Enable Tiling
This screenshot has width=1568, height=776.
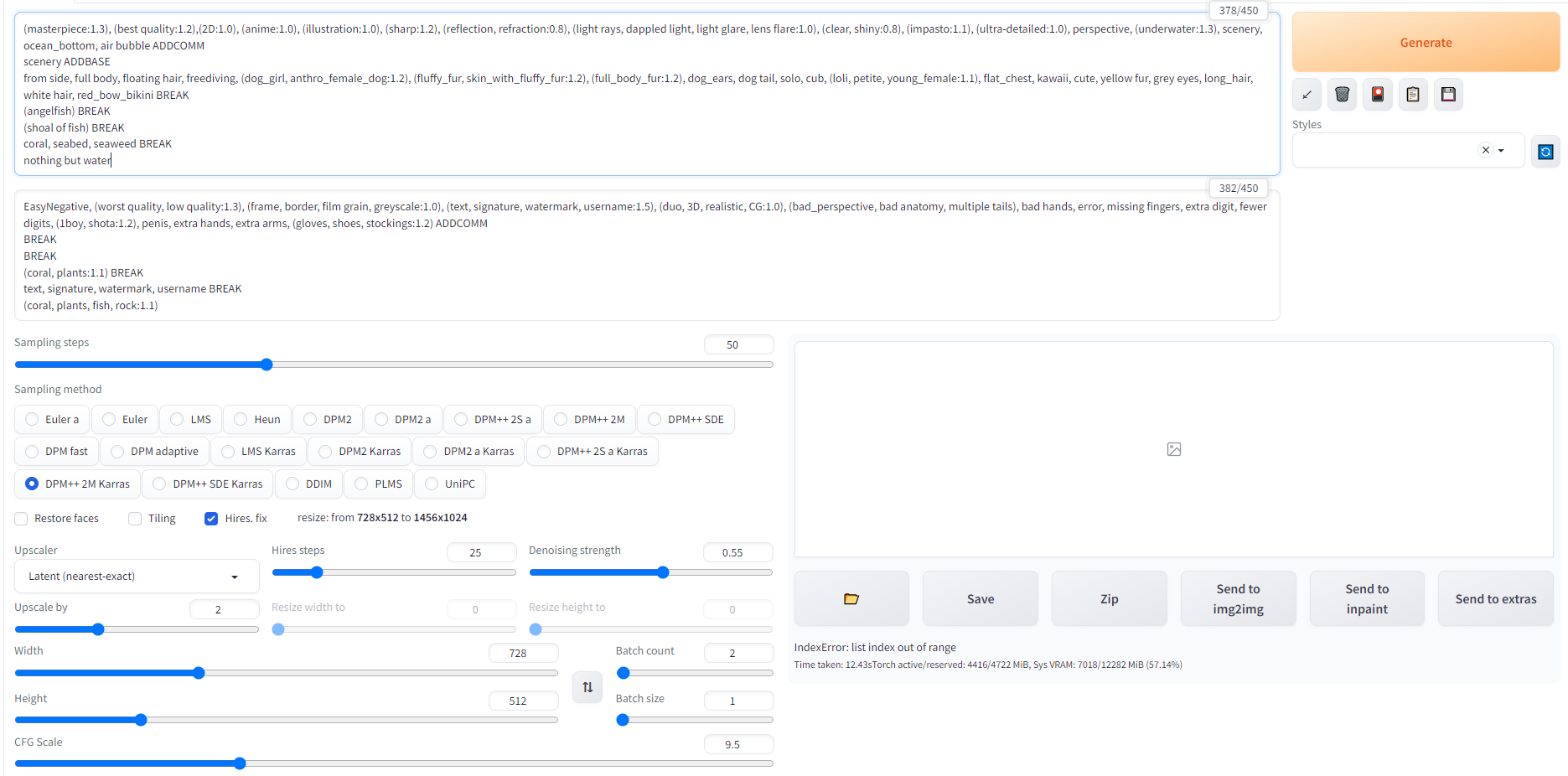coord(134,518)
